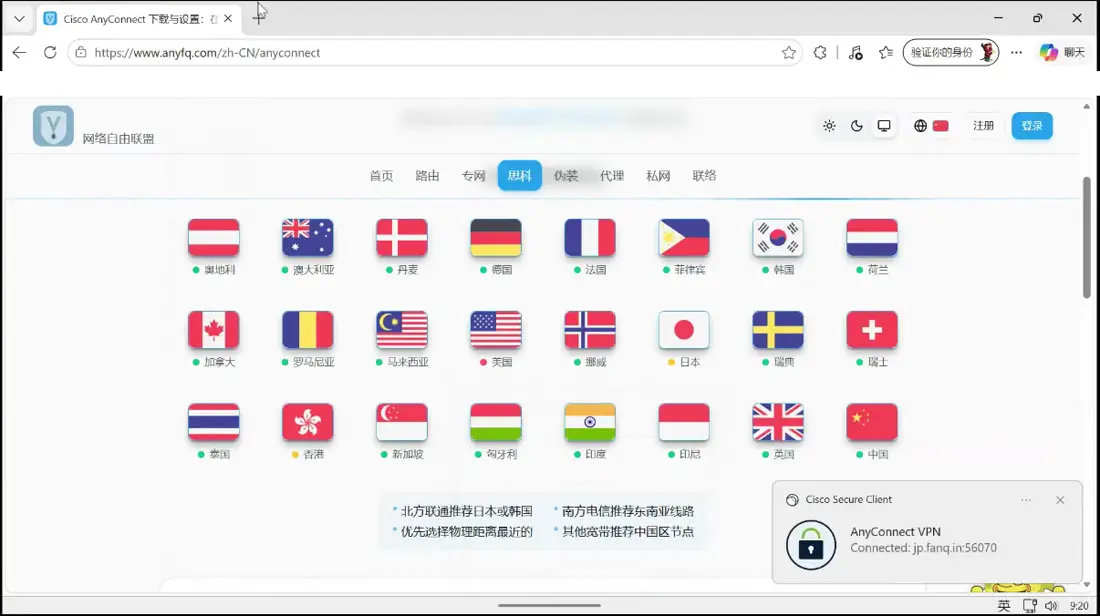Click the page vertical scrollbar thumb
Viewport: 1100px width, 616px height.
(1087, 238)
